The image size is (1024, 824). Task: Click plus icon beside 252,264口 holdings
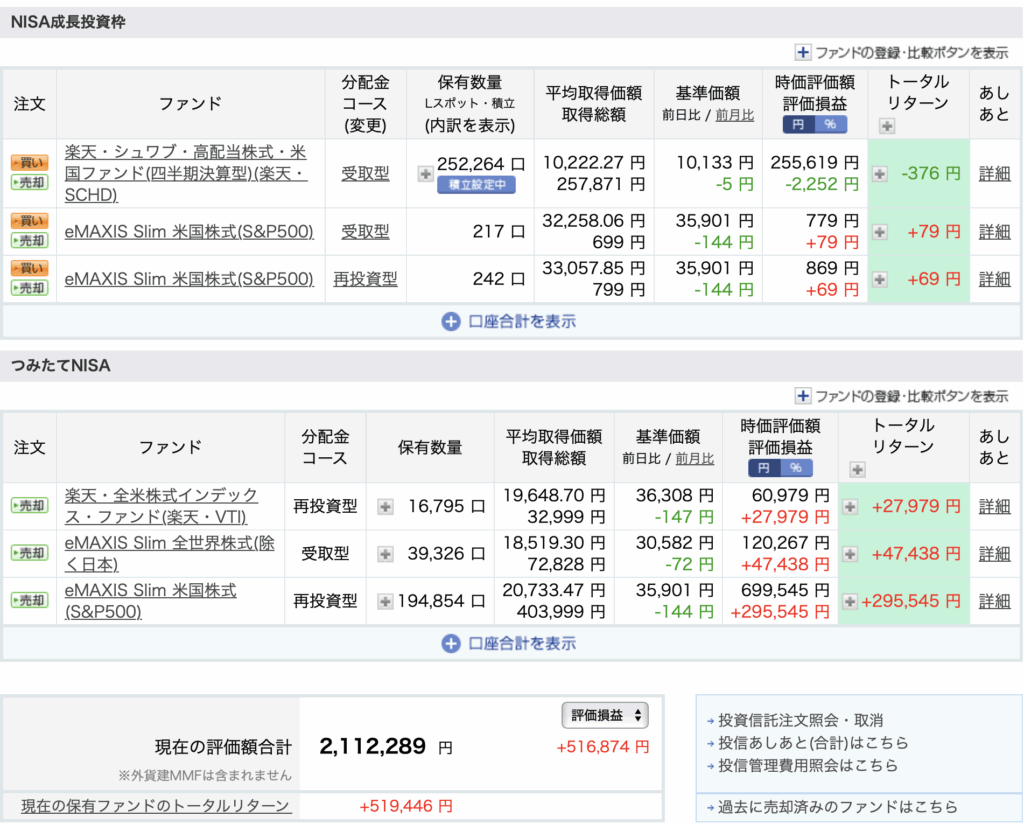point(425,174)
